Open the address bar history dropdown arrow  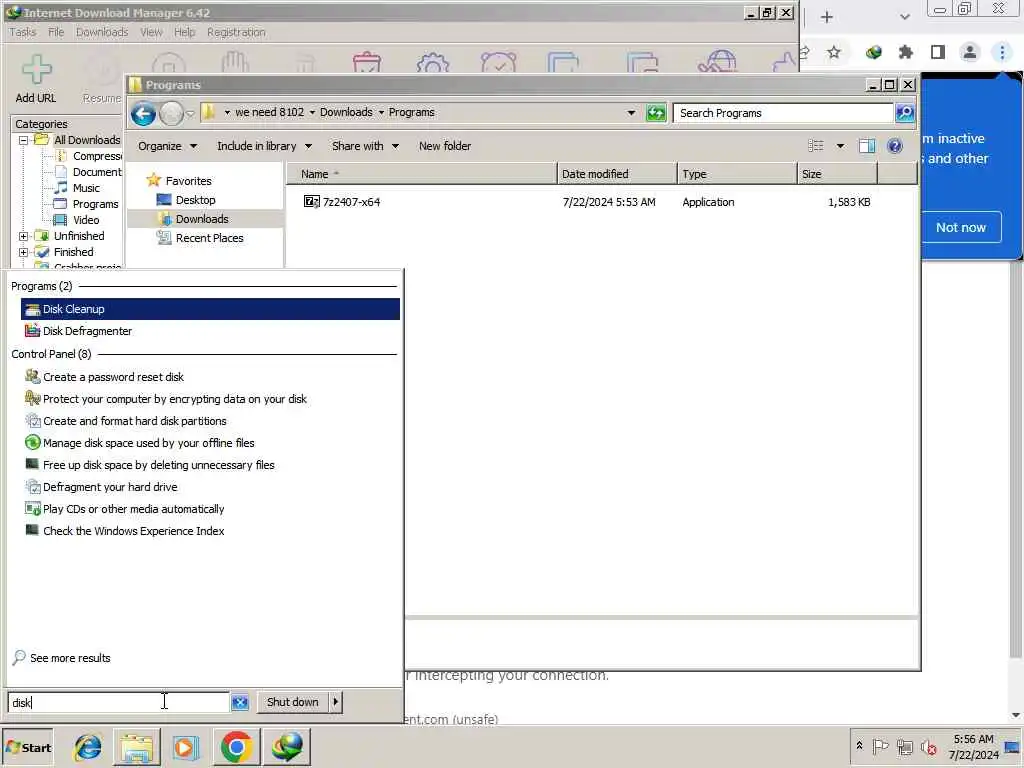631,113
